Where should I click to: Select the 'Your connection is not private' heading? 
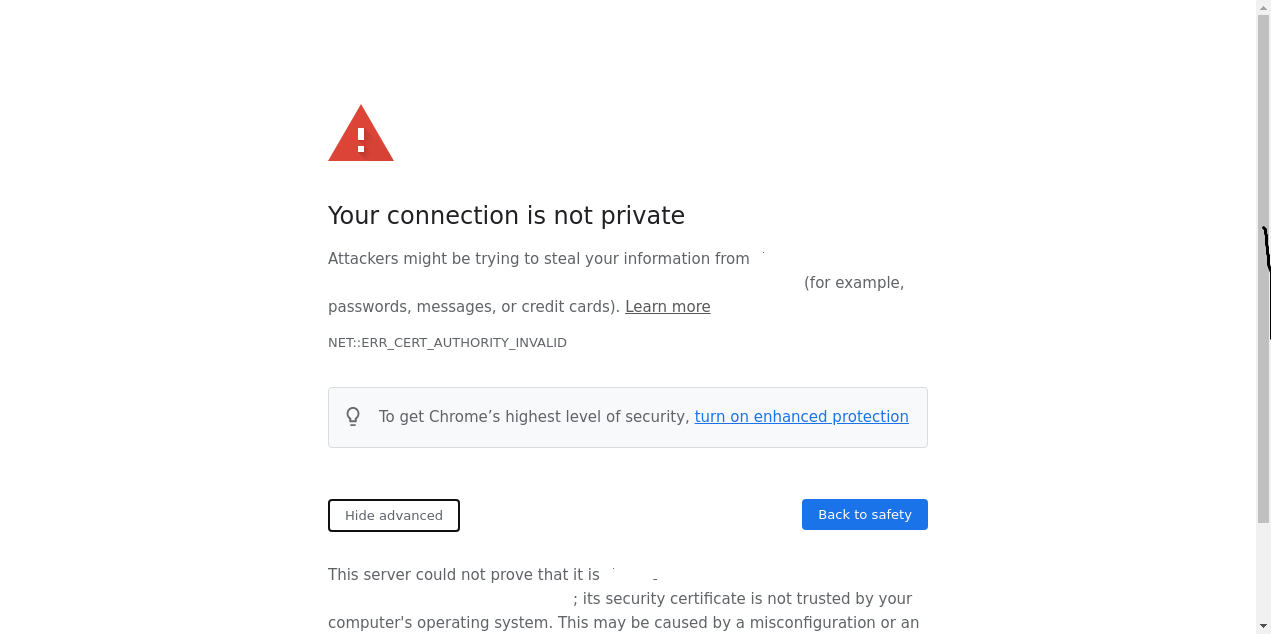tap(506, 215)
